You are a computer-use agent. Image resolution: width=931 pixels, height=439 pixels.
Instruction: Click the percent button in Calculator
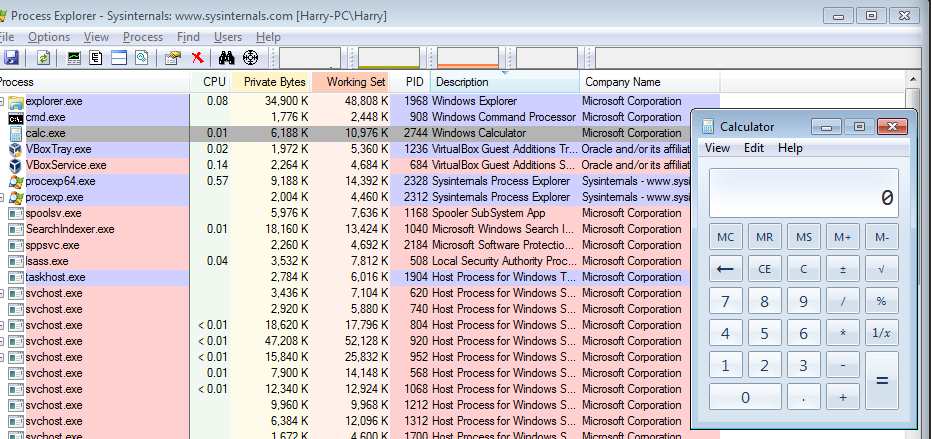click(x=881, y=301)
